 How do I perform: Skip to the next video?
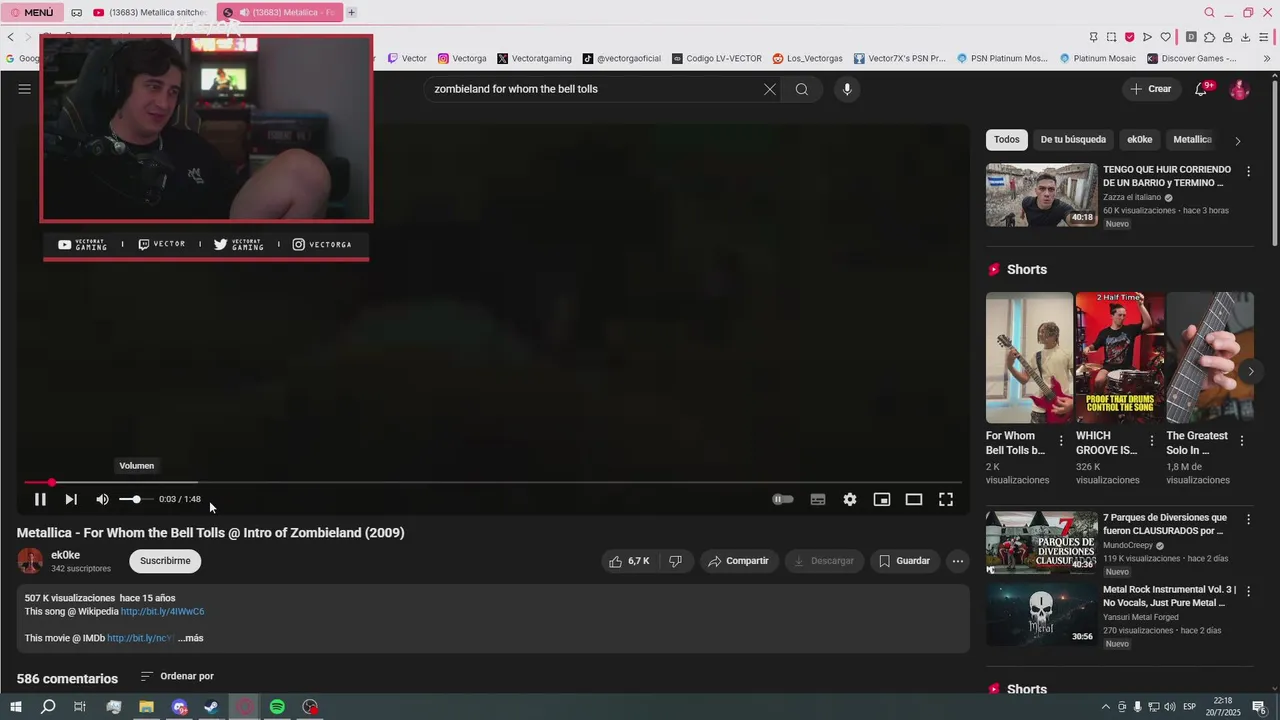tap(71, 499)
